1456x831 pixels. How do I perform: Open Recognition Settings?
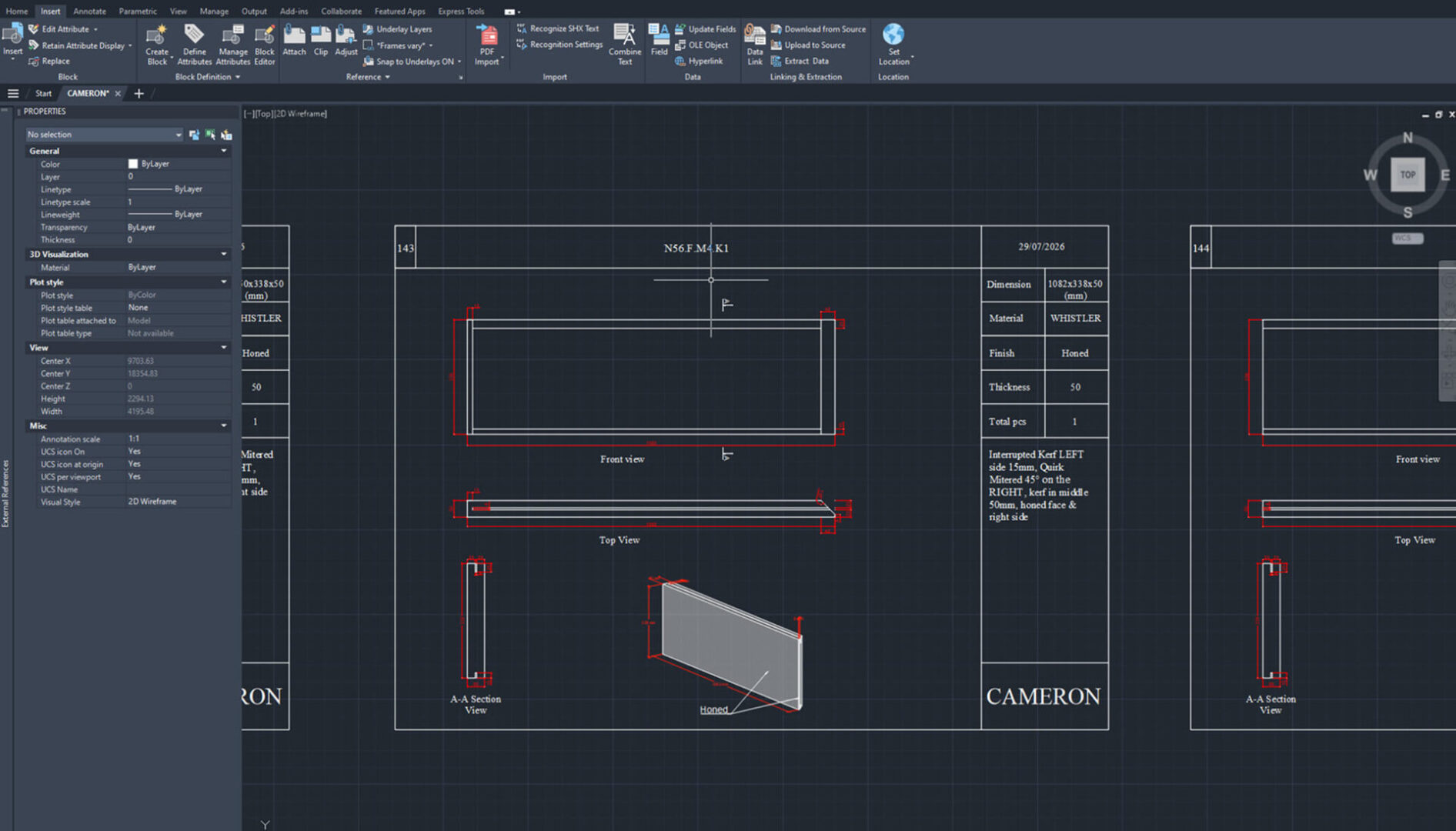[559, 45]
